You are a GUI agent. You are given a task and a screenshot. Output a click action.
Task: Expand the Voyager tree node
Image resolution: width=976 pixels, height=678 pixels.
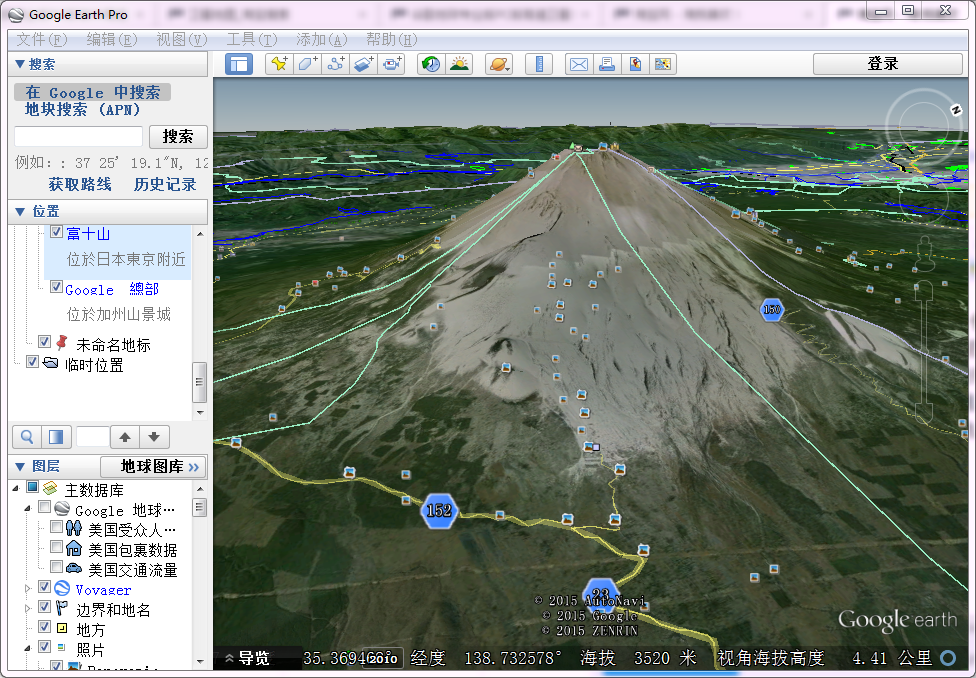click(x=27, y=588)
